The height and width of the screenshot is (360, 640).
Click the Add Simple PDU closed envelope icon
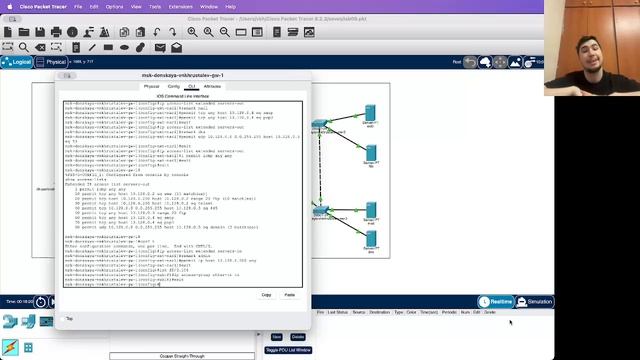click(160, 47)
